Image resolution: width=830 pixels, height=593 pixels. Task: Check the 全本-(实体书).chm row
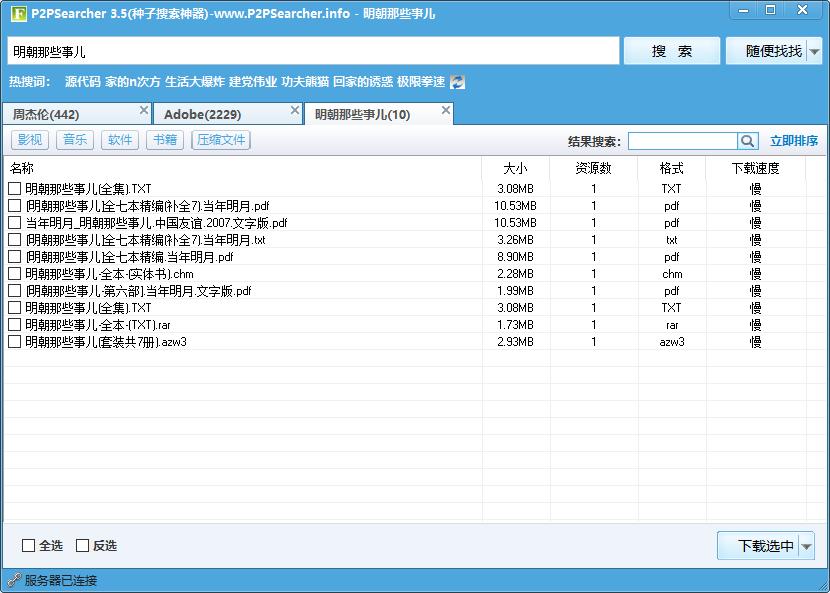click(15, 274)
